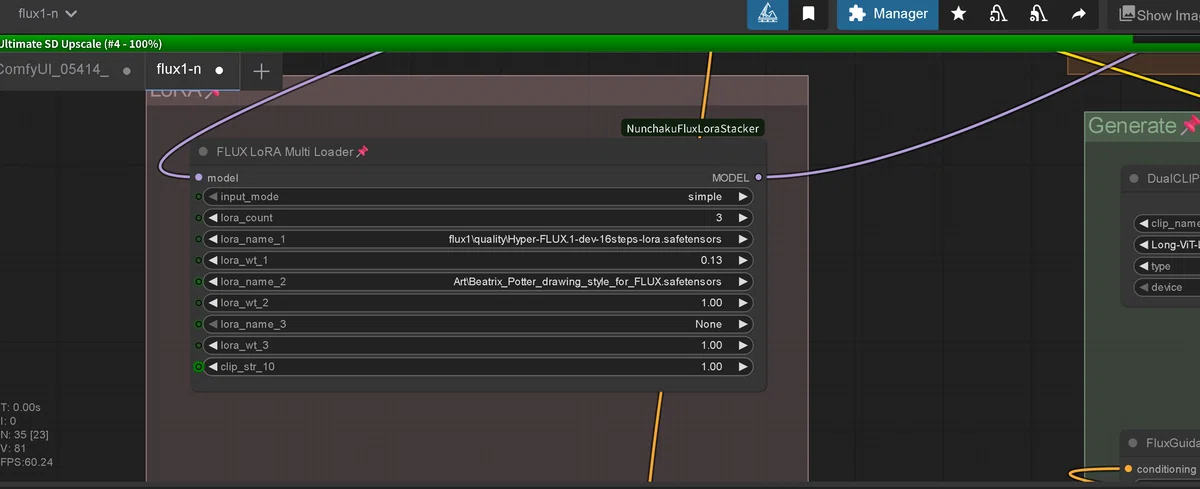The image size is (1200, 489).
Task: Click the FPS:60.24 stat text
Action: point(27,462)
